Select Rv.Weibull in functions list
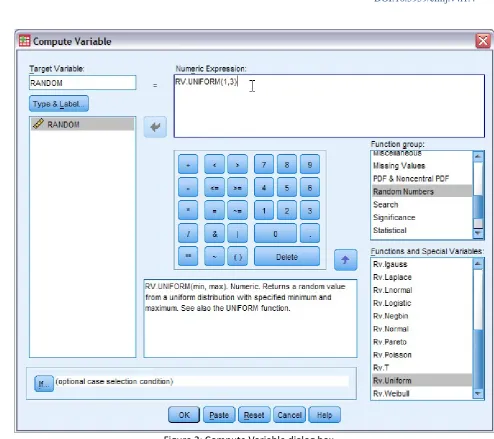The width and height of the screenshot is (494, 439). tap(422, 393)
